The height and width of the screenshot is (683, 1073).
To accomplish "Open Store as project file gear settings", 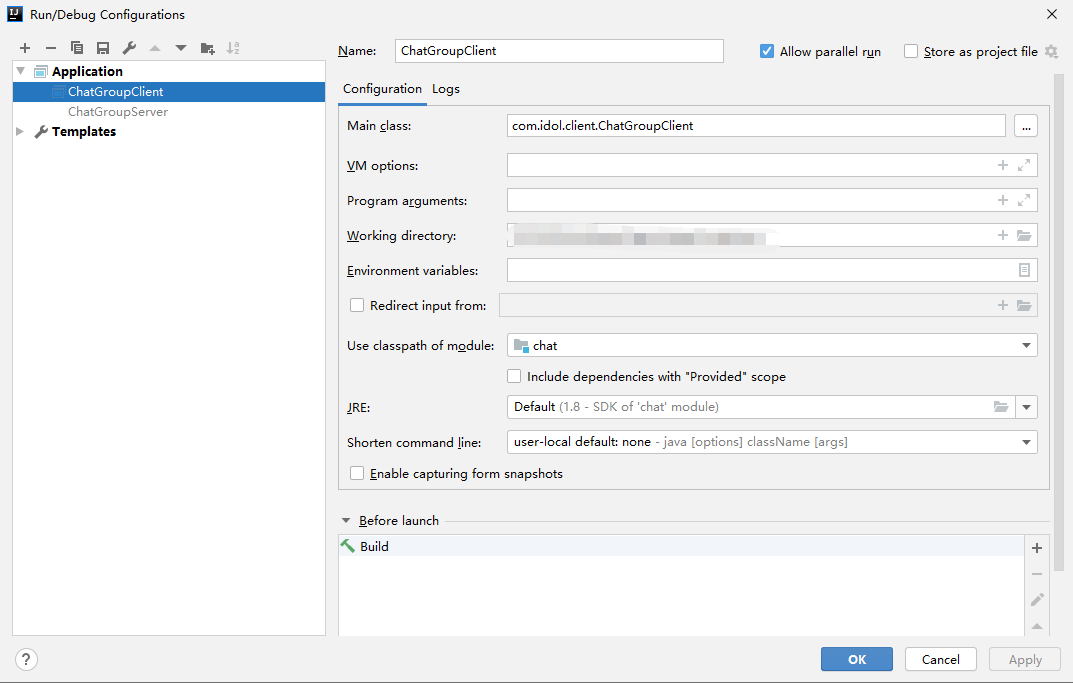I will click(1052, 51).
